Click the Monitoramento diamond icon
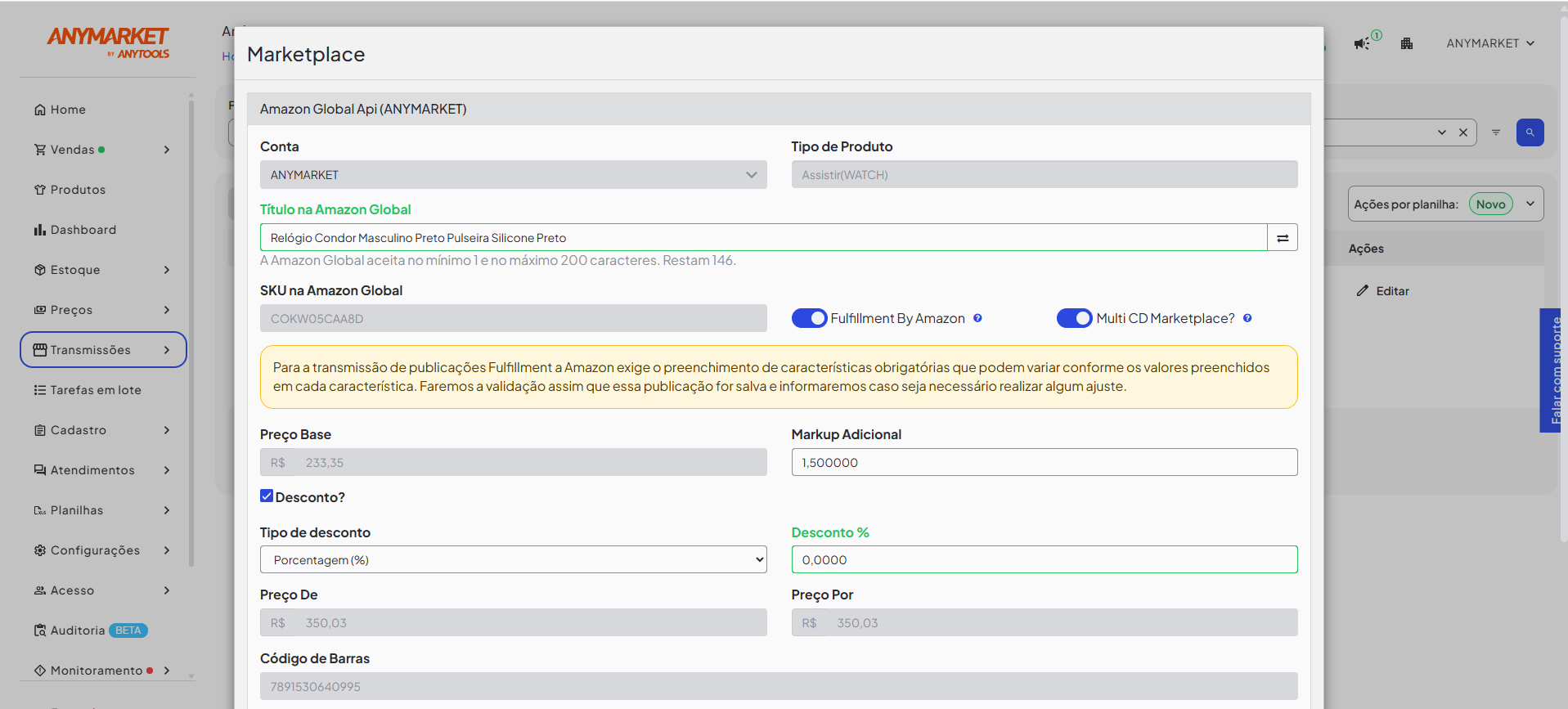The height and width of the screenshot is (709, 1568). pos(39,671)
